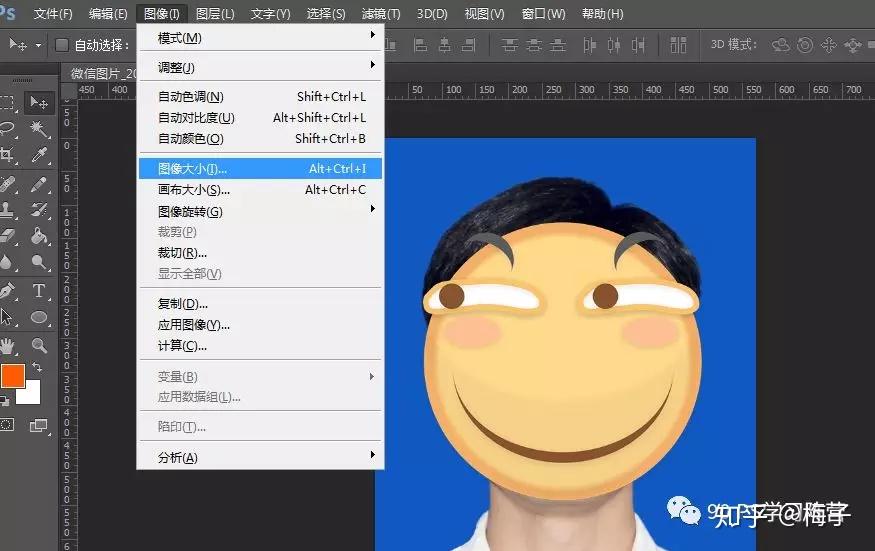Image resolution: width=875 pixels, height=551 pixels.
Task: Open the 3D(D) menu
Action: coord(432,13)
